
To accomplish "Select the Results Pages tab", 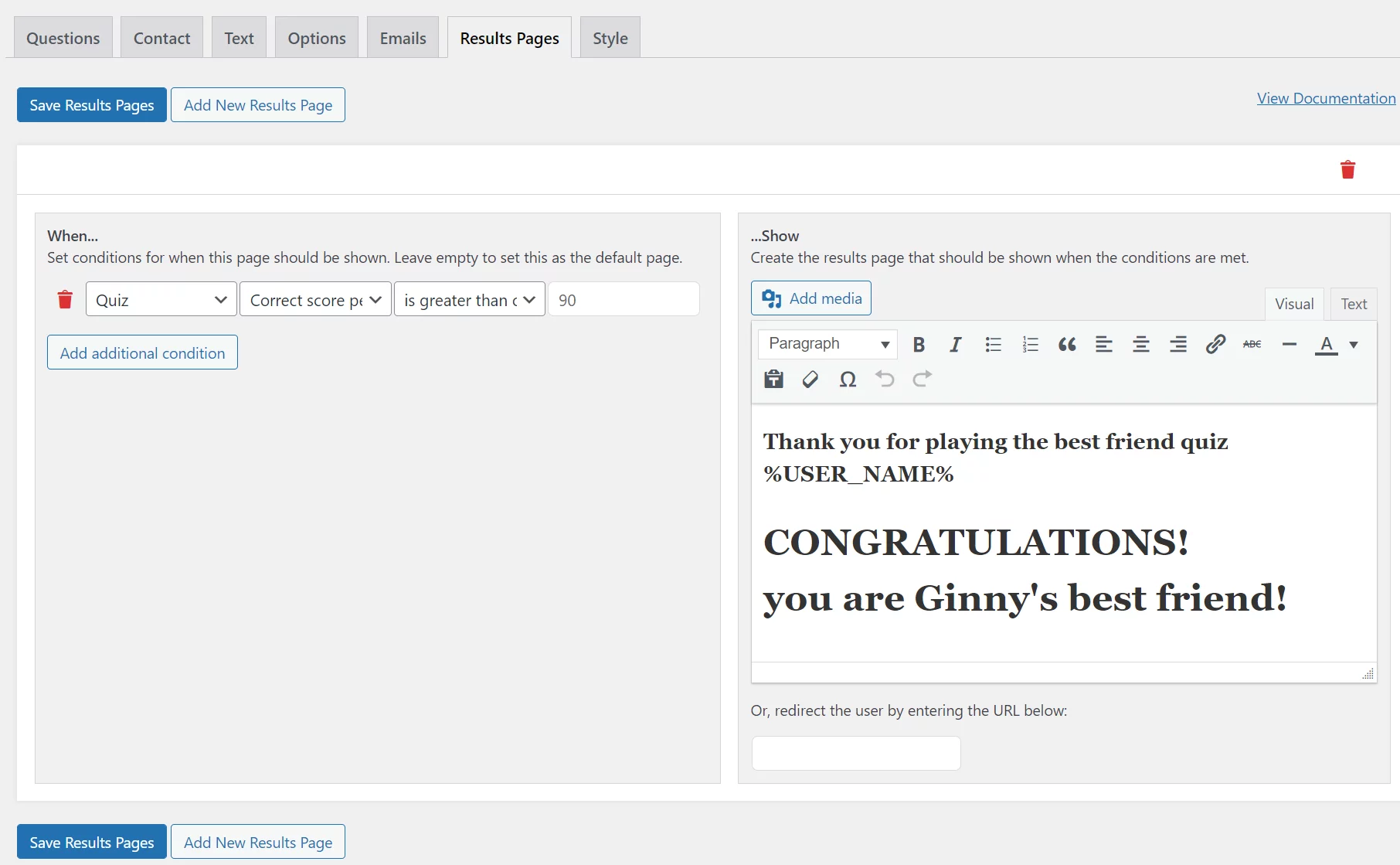I will coord(509,38).
